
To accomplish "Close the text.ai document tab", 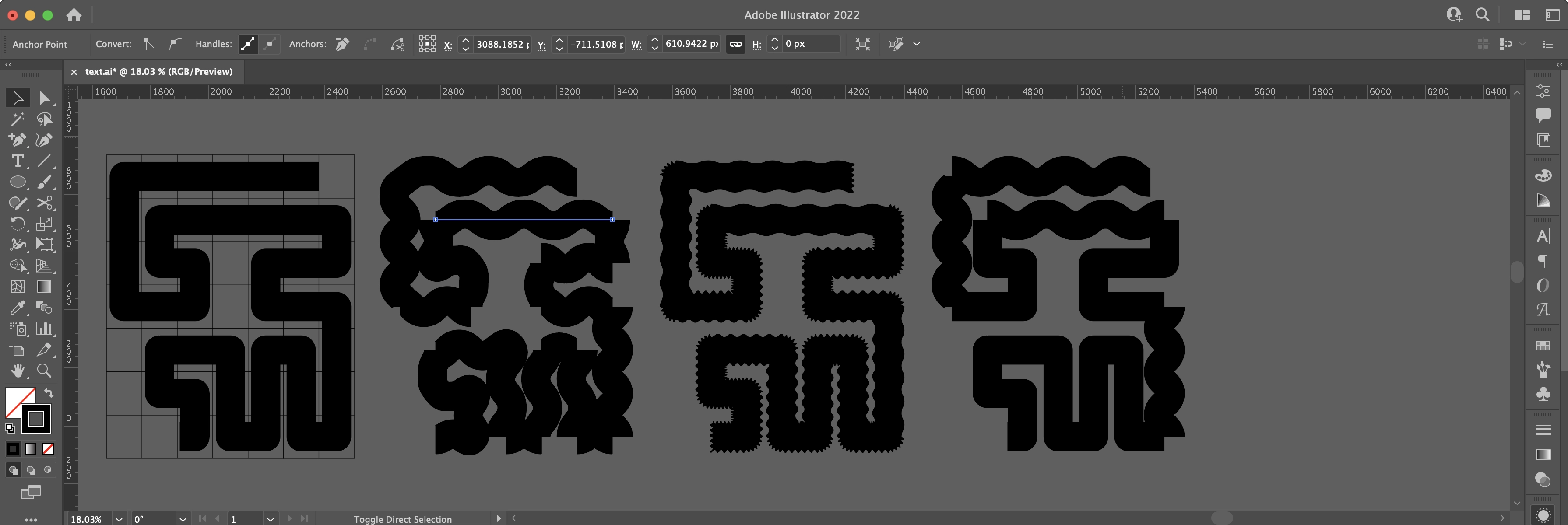I will 74,72.
